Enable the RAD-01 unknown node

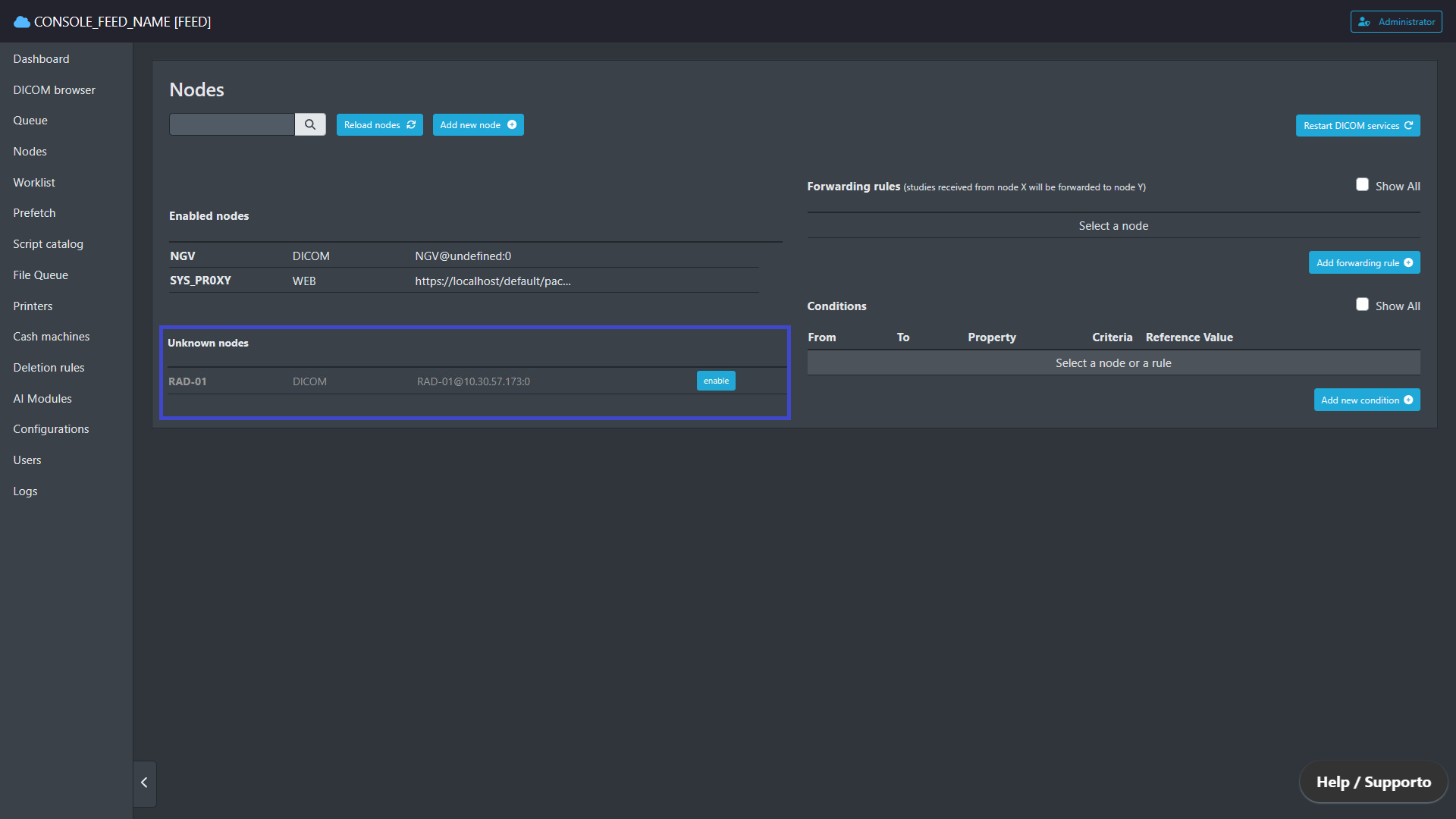(x=715, y=381)
